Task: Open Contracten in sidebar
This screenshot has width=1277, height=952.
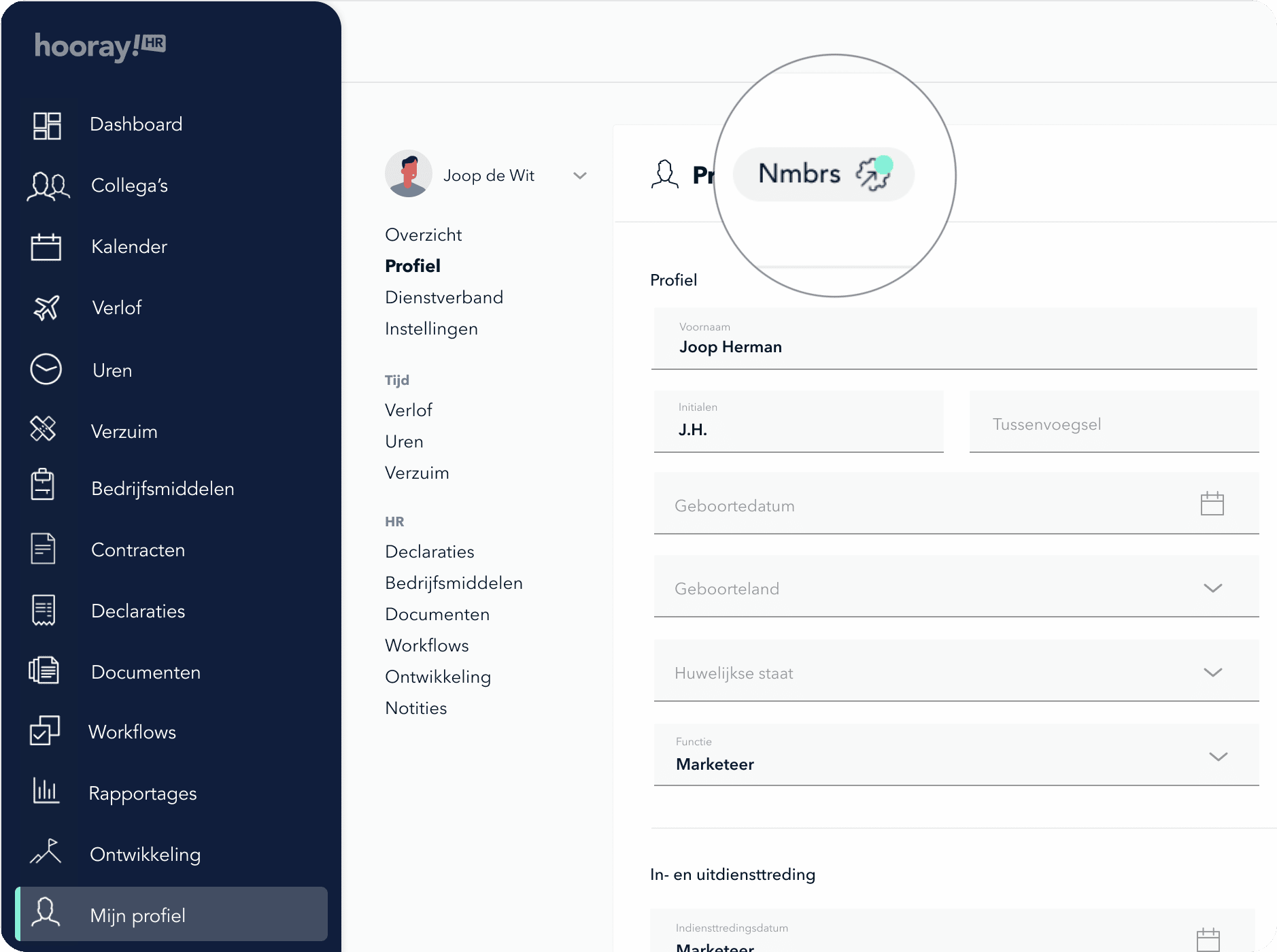Action: (138, 550)
